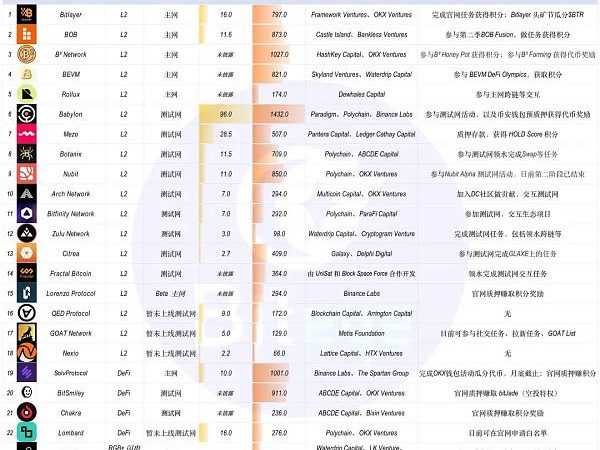Screen dimensions: 600x450
Task: Click the Babylon logo icon
Action: [x=27, y=114]
